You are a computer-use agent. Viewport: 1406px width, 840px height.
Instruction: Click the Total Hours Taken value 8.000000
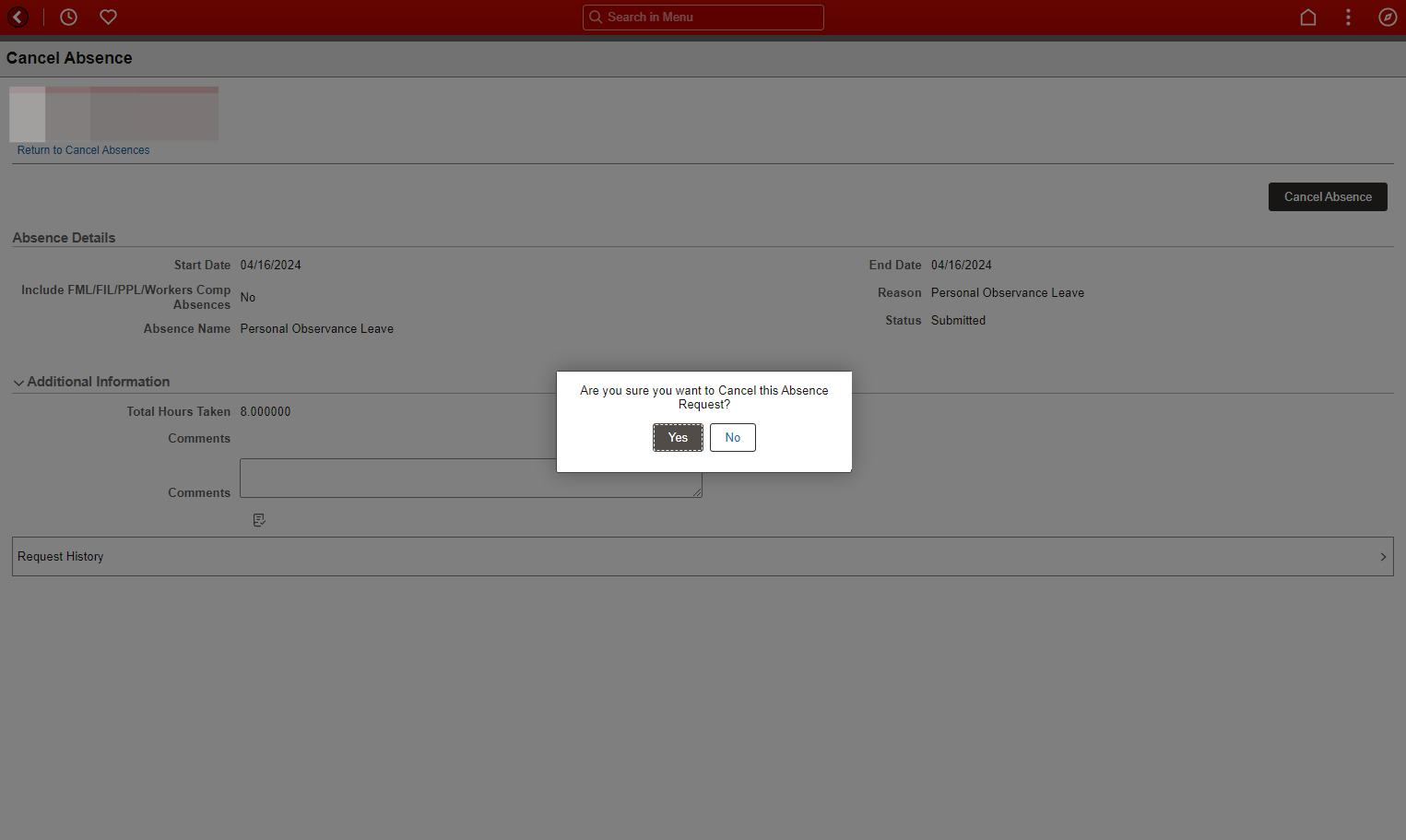(x=266, y=411)
